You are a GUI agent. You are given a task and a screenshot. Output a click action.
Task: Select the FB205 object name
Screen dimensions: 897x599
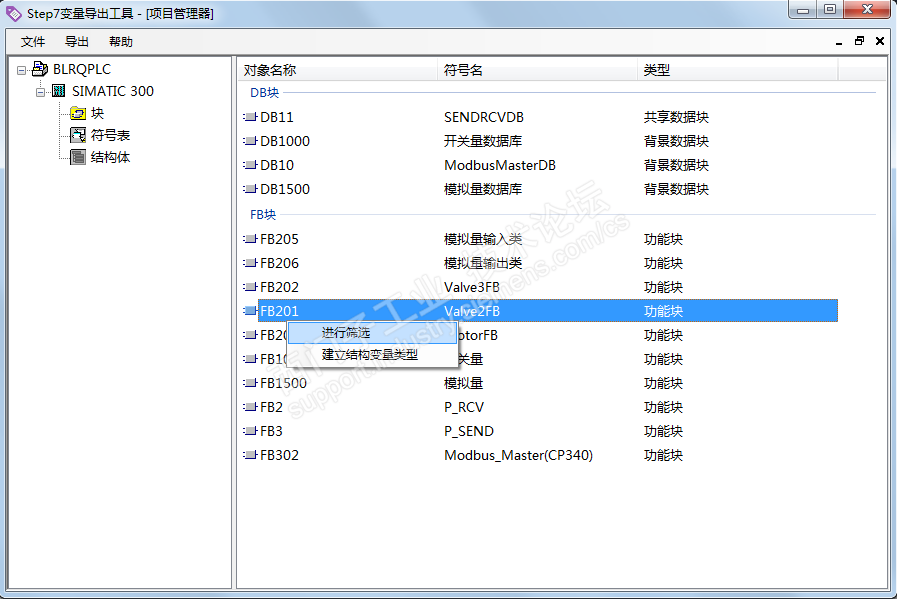point(279,239)
